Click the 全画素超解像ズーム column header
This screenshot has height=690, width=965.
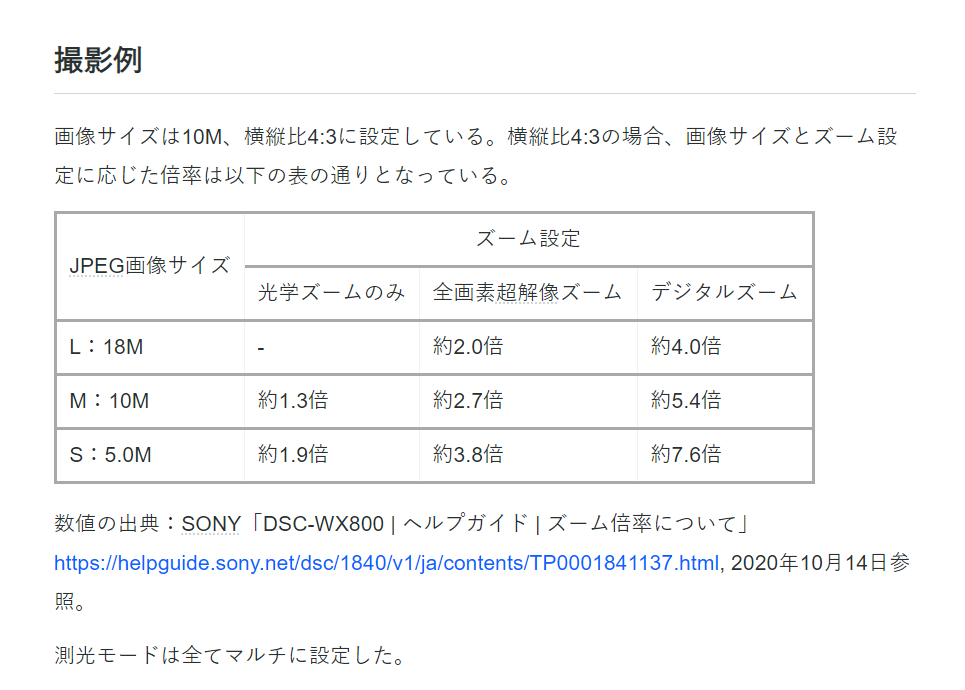pos(528,292)
